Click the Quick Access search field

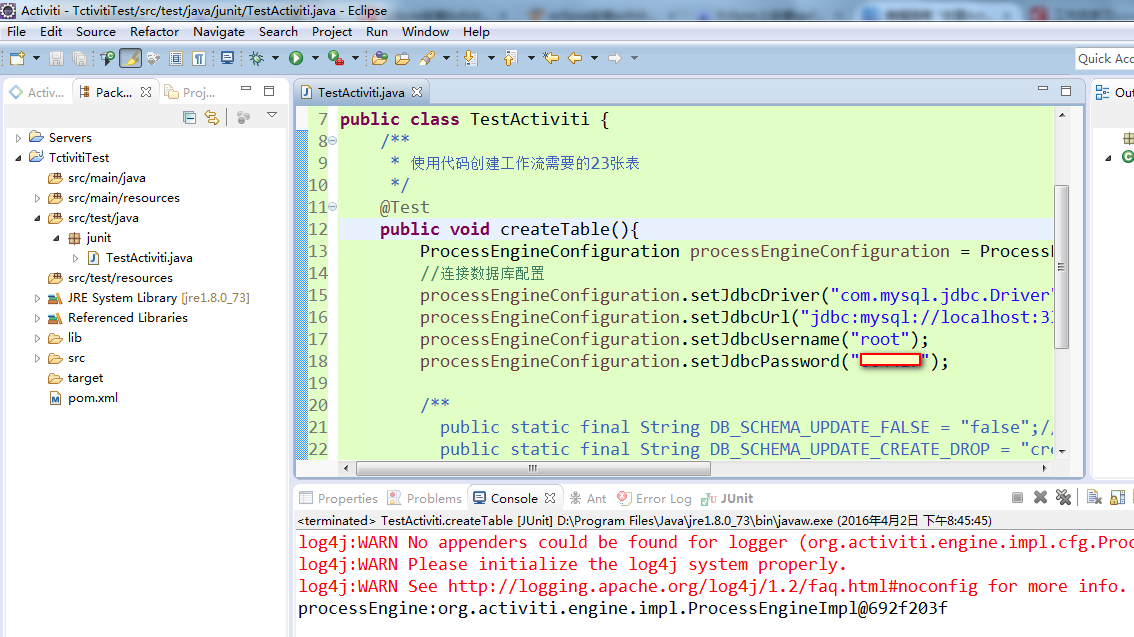pyautogui.click(x=1105, y=59)
